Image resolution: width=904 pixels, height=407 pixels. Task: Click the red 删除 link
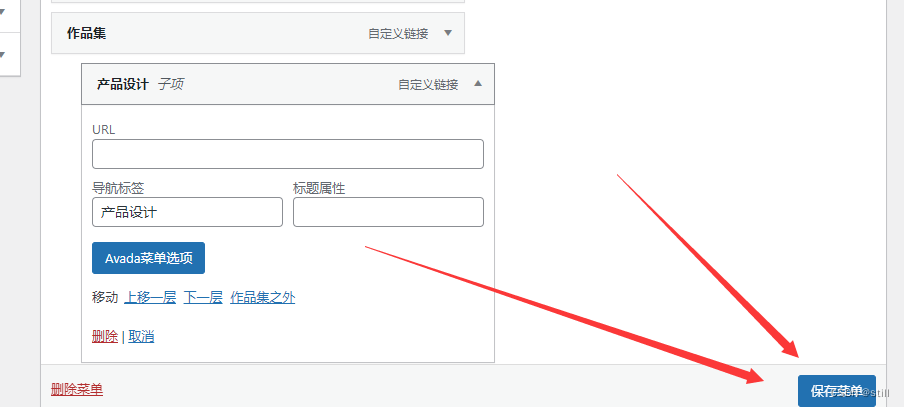point(105,337)
